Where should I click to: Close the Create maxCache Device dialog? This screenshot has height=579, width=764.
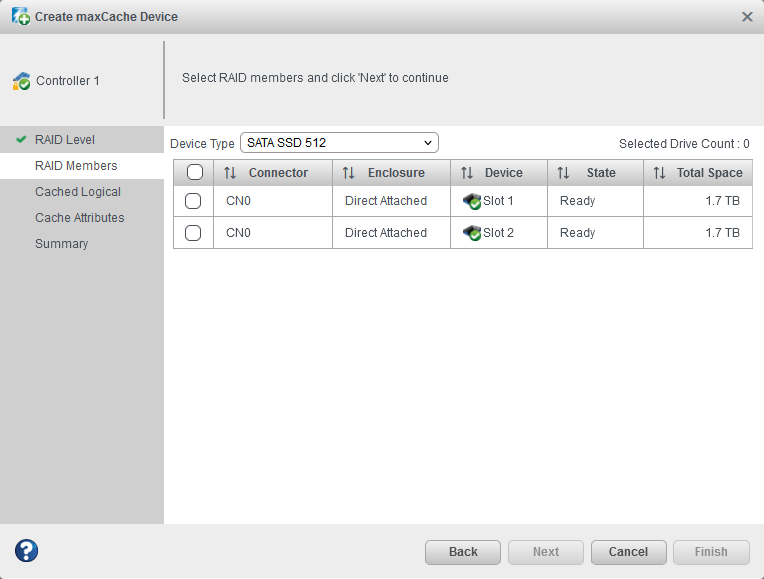click(747, 17)
